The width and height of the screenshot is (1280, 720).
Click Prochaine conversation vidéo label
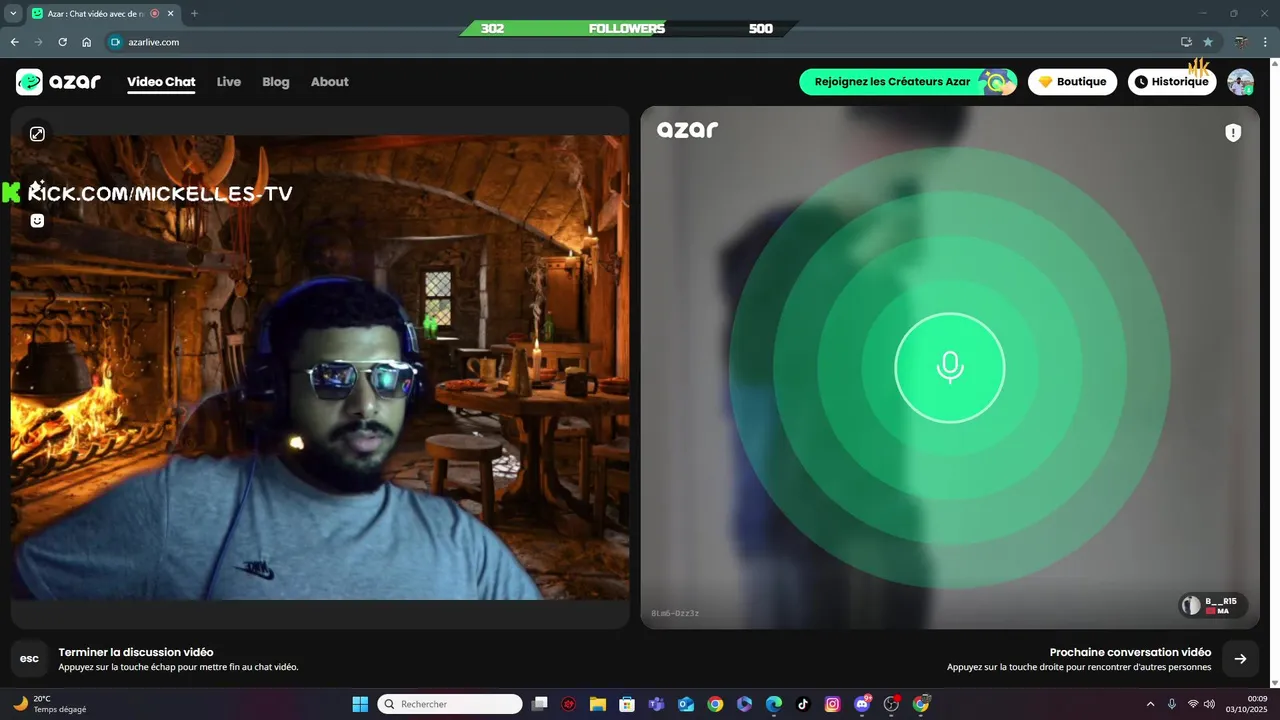(1130, 652)
